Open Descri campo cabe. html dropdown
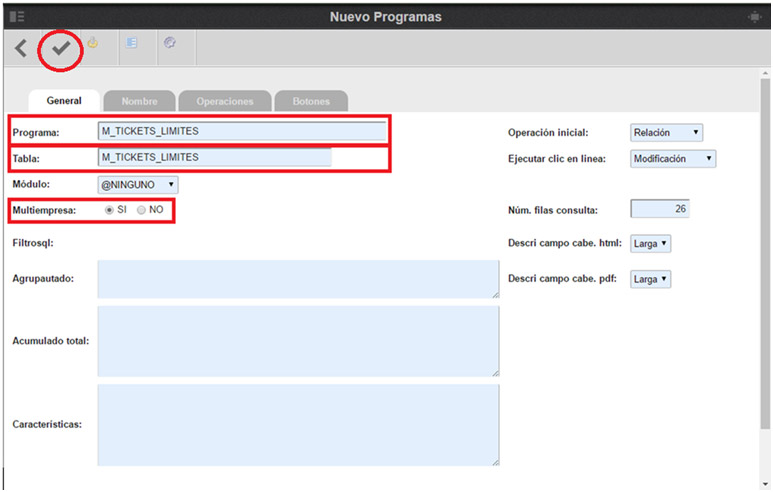 click(650, 244)
